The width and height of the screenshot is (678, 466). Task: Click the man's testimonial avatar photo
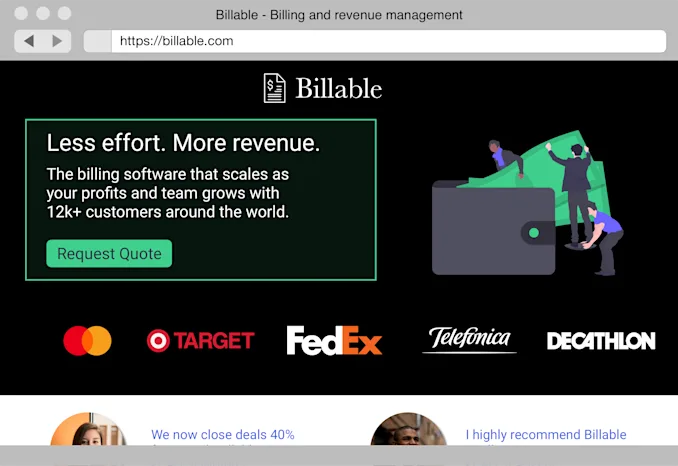click(x=409, y=429)
